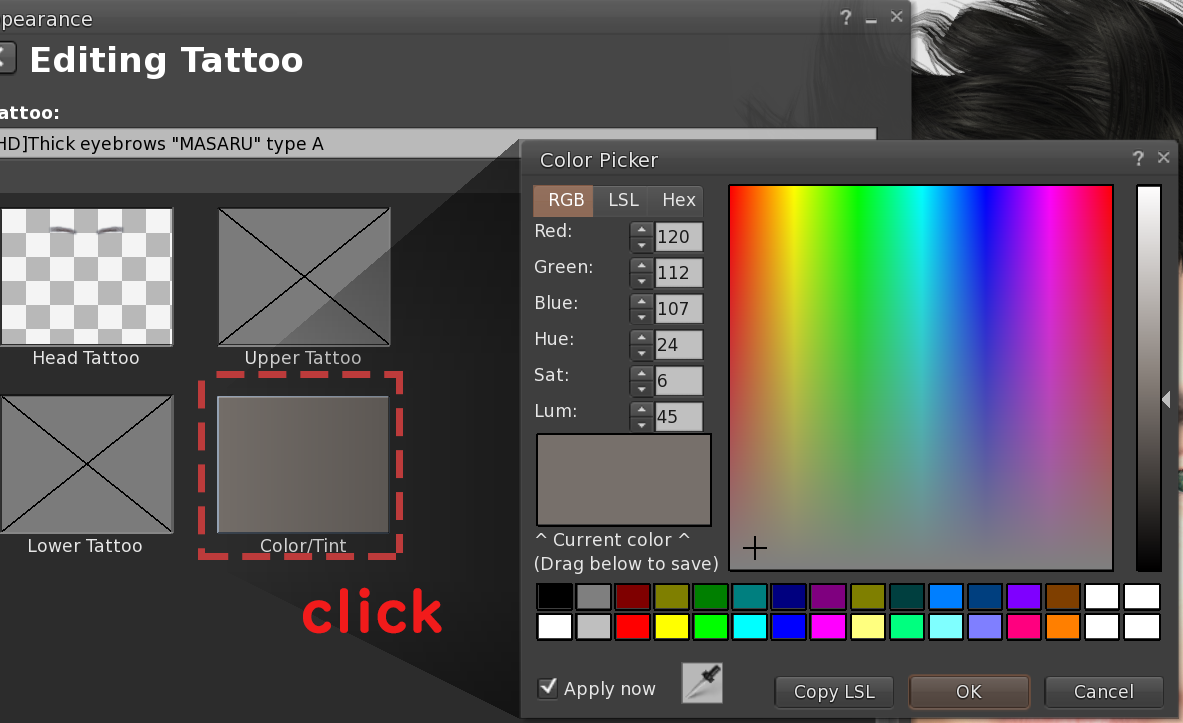Select the hot pink palette swatch
This screenshot has height=723, width=1183.
pos(1024,626)
